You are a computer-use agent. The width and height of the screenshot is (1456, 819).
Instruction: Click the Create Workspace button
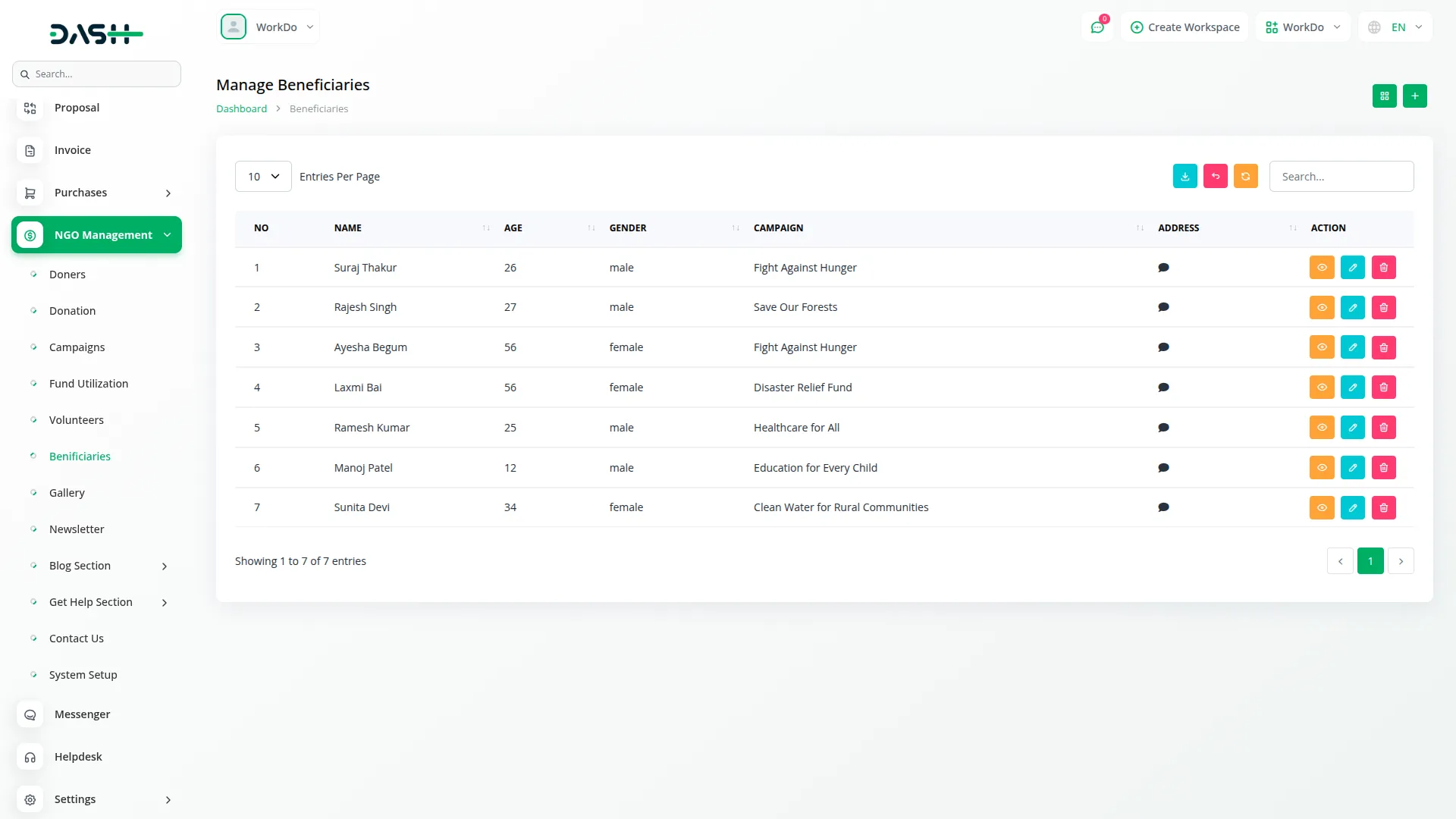(1185, 27)
